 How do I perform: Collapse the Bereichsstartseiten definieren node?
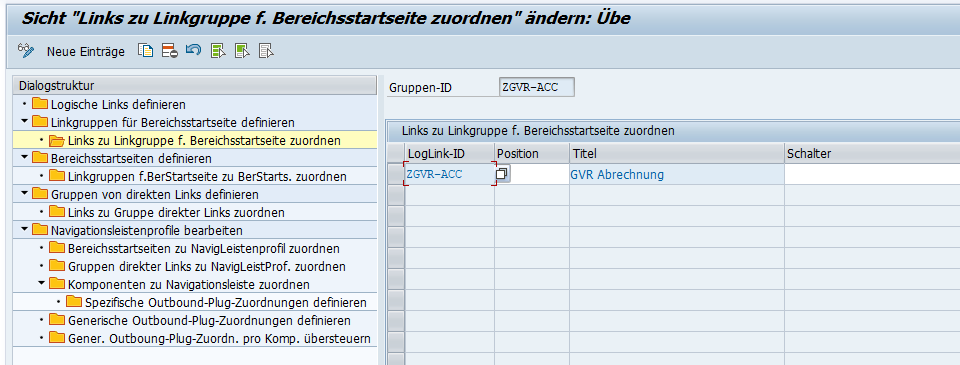tap(24, 158)
